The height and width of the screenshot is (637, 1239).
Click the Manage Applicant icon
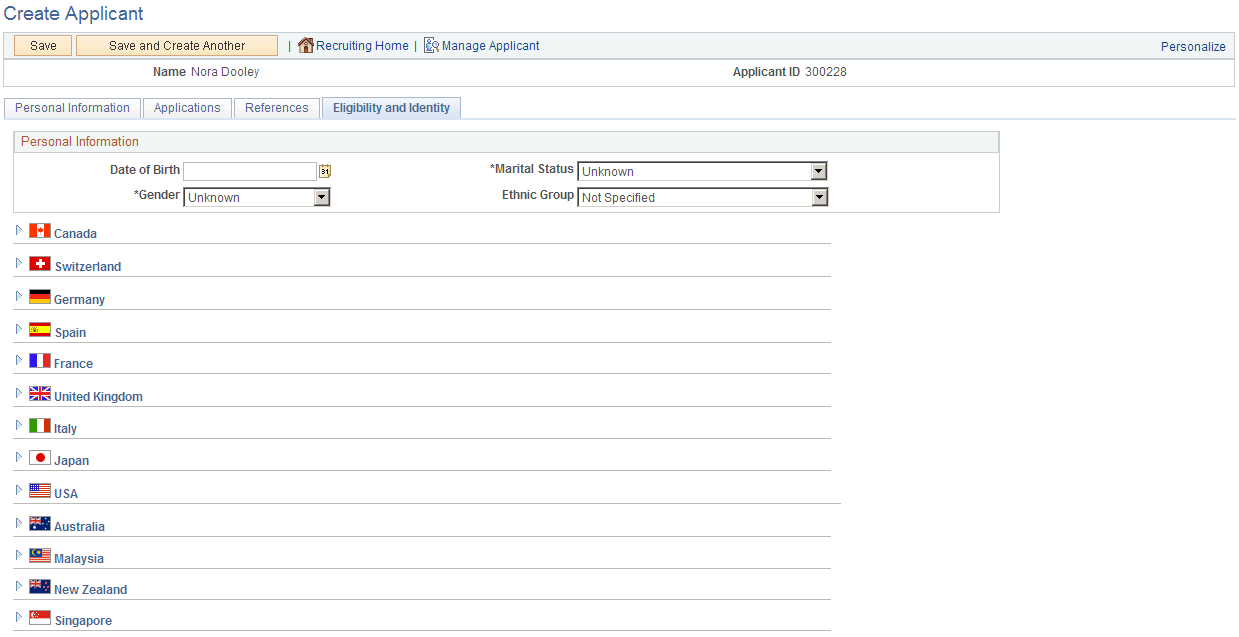point(431,45)
